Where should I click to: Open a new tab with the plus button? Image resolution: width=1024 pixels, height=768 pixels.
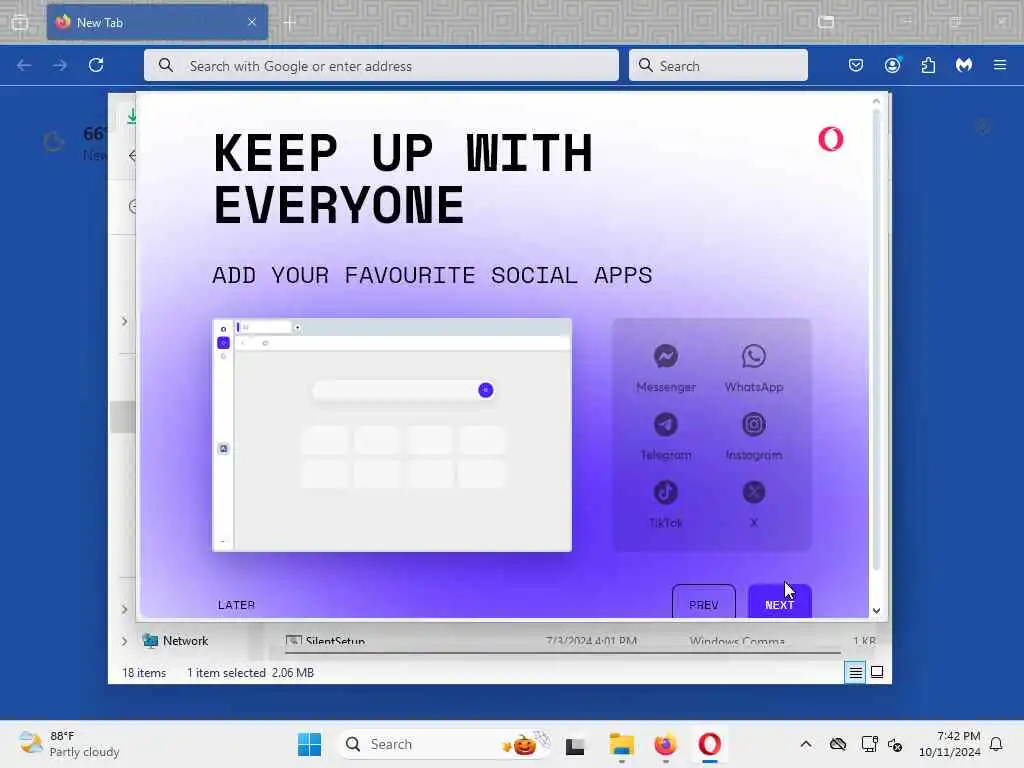pos(290,23)
